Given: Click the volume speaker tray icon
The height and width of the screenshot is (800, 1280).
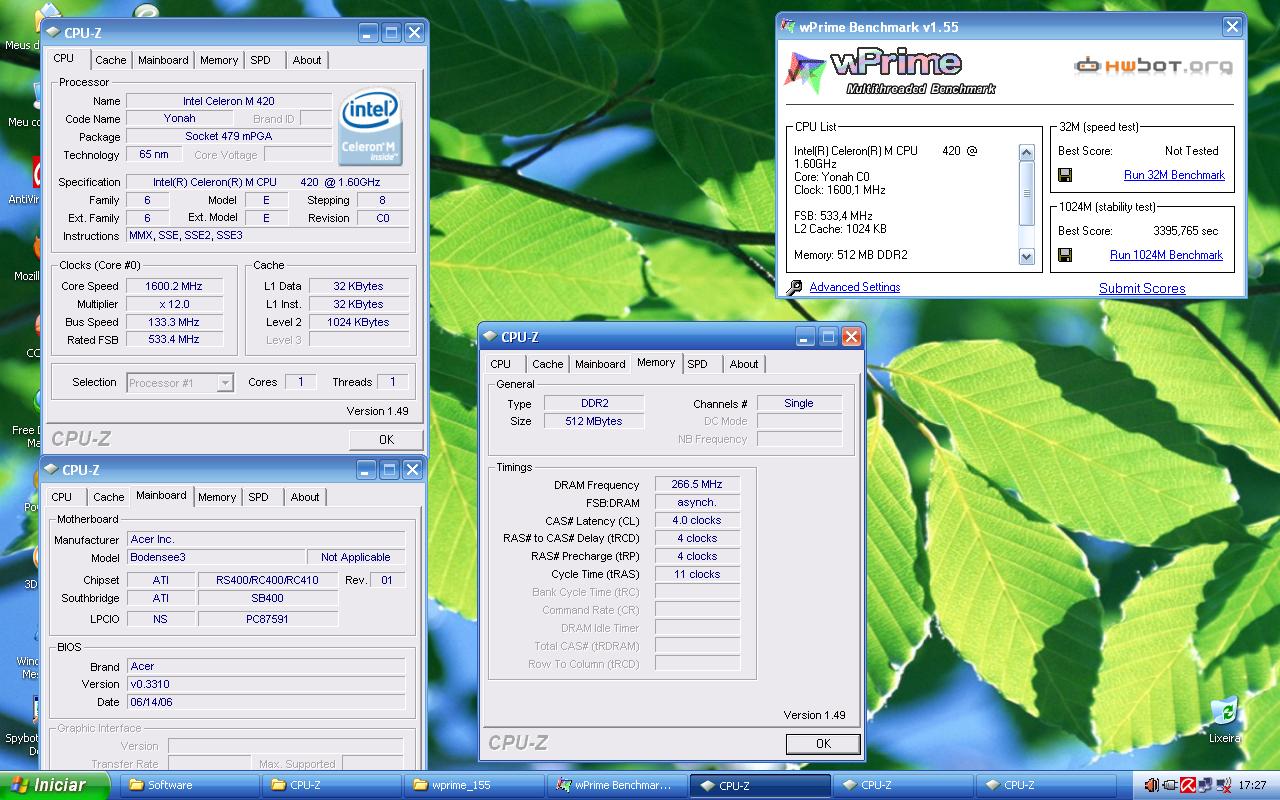Looking at the screenshot, I should tap(1152, 785).
